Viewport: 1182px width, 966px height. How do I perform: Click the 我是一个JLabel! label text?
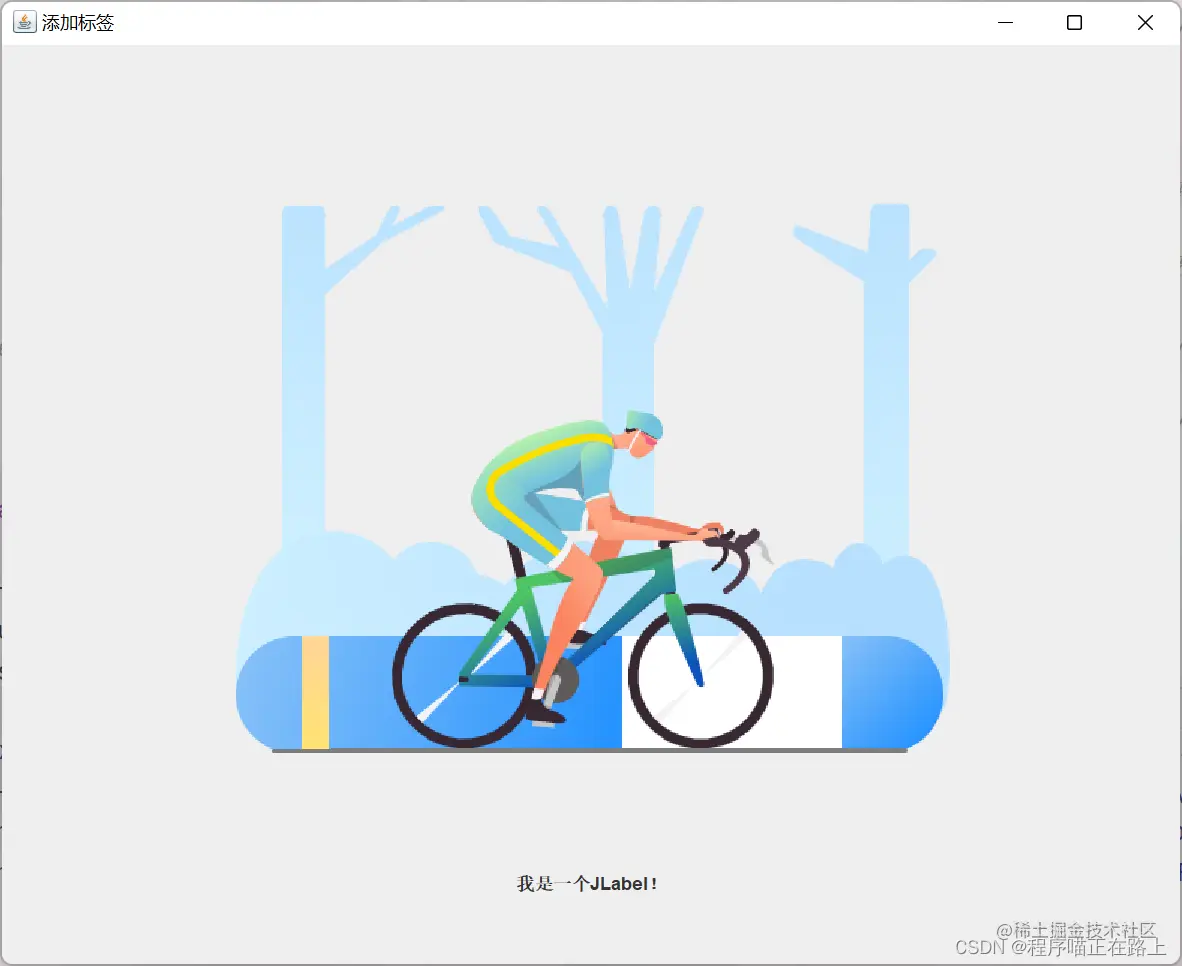coord(586,883)
